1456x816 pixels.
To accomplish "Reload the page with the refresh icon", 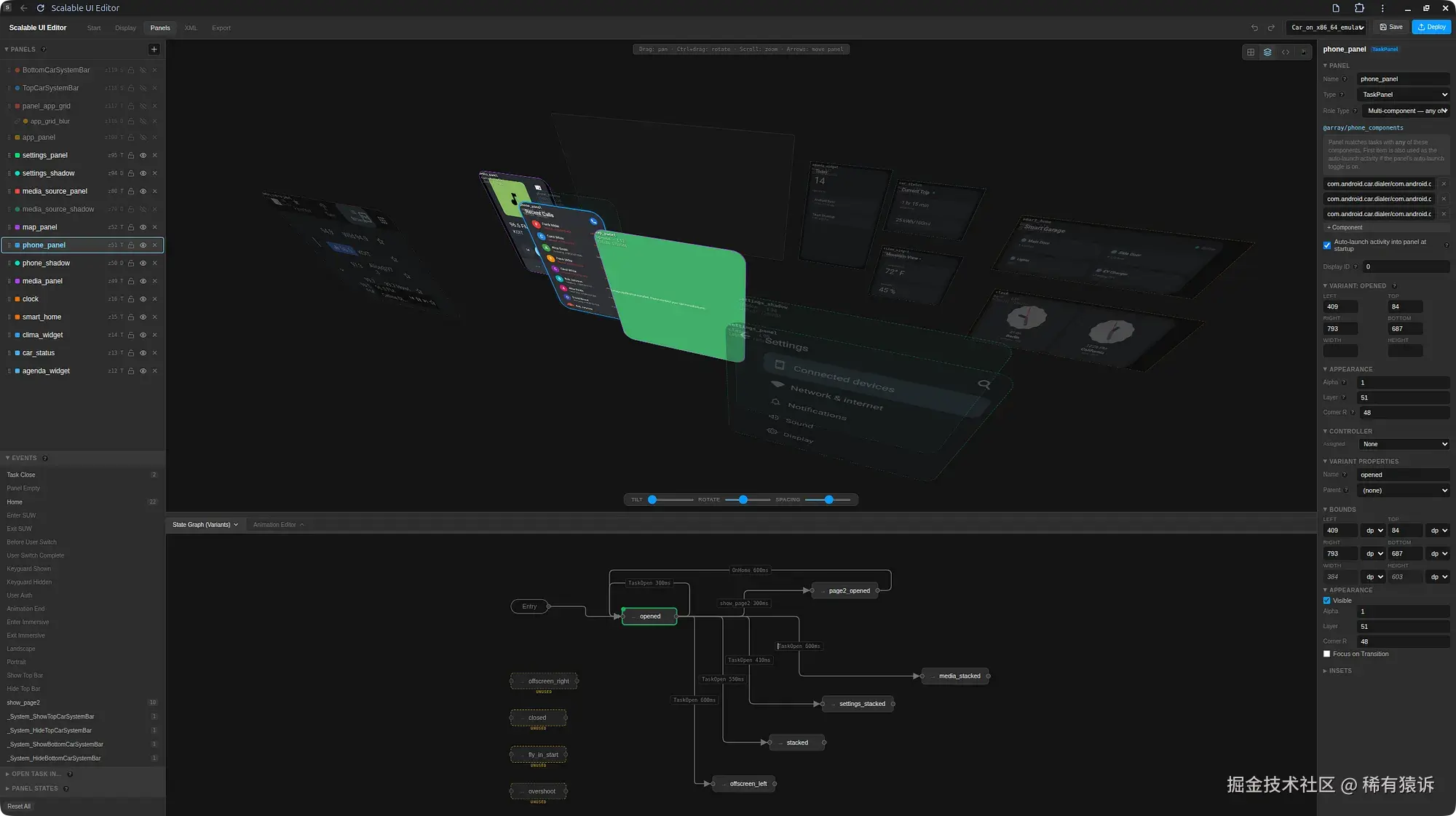I will tap(40, 8).
